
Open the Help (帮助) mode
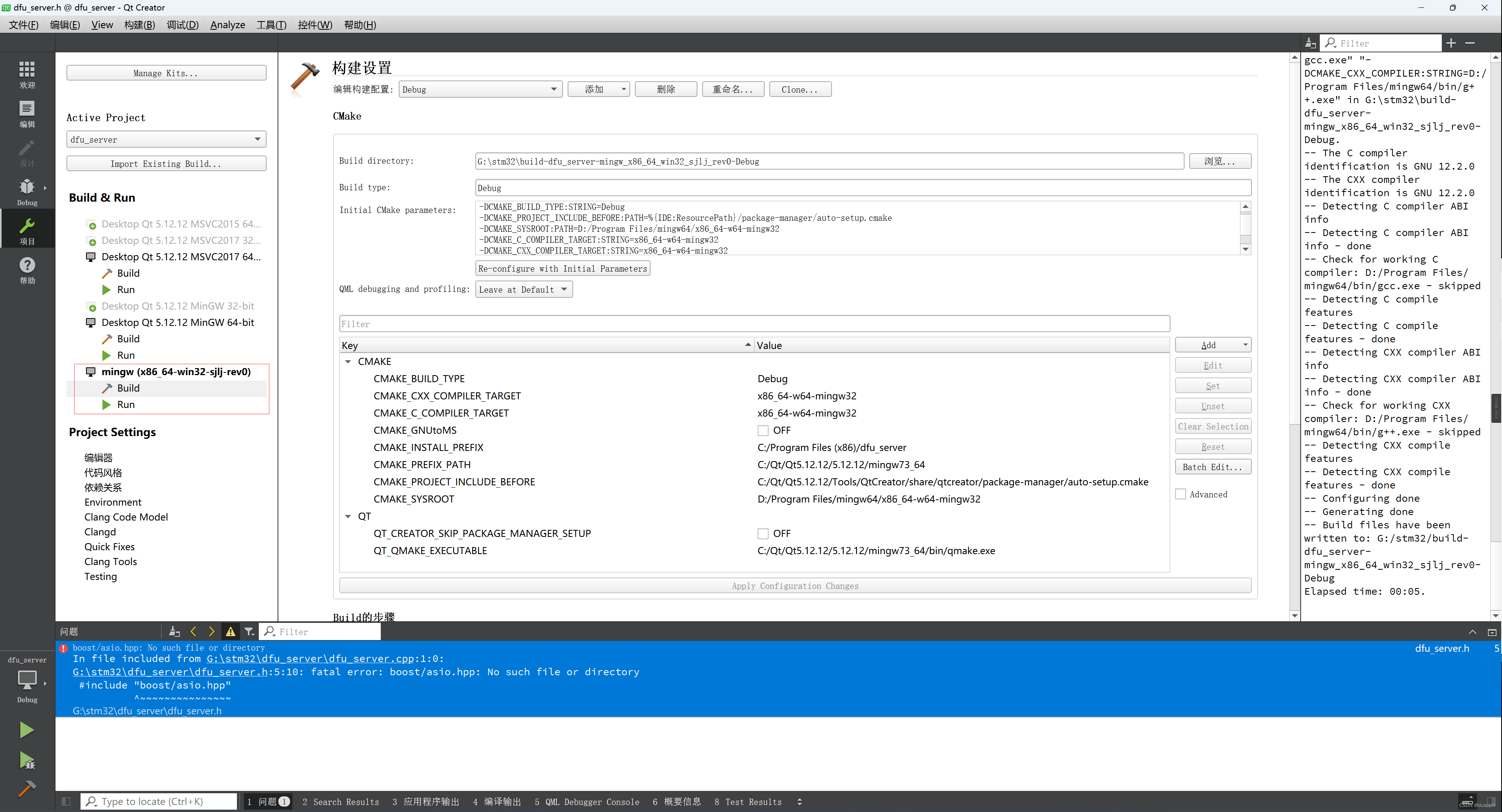click(27, 270)
